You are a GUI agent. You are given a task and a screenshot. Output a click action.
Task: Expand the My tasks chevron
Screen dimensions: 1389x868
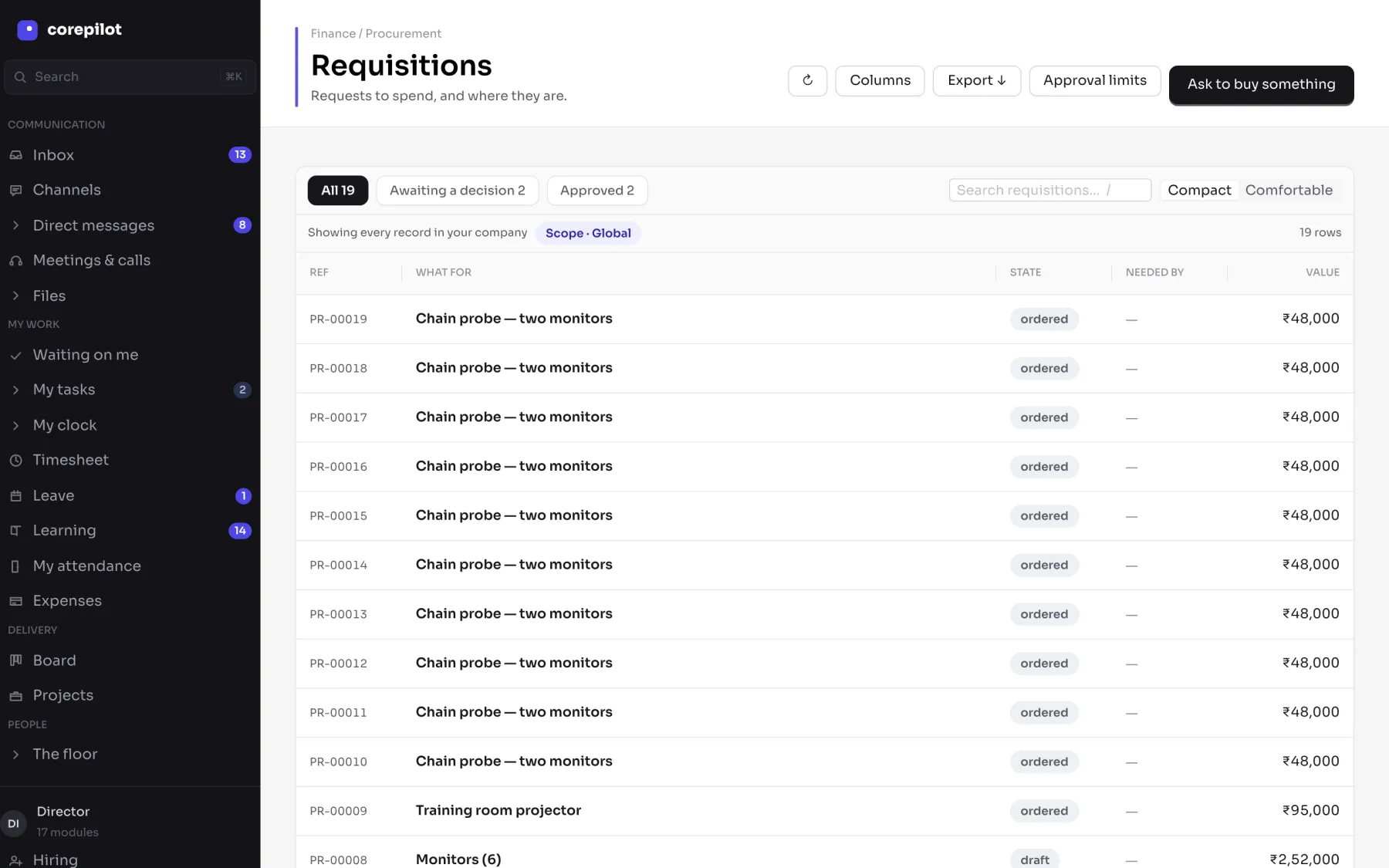click(x=15, y=390)
